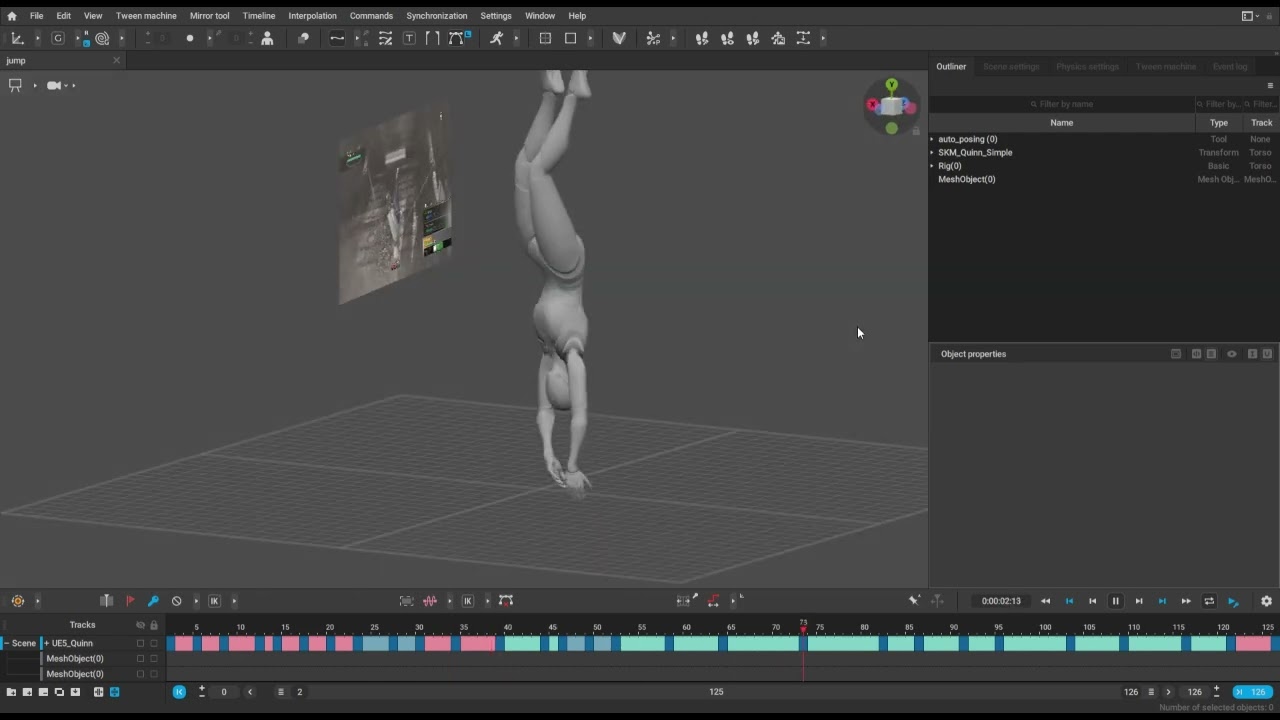Expand the SKM_Quinn_Simple tree item
This screenshot has width=1280, height=720.
(x=932, y=152)
